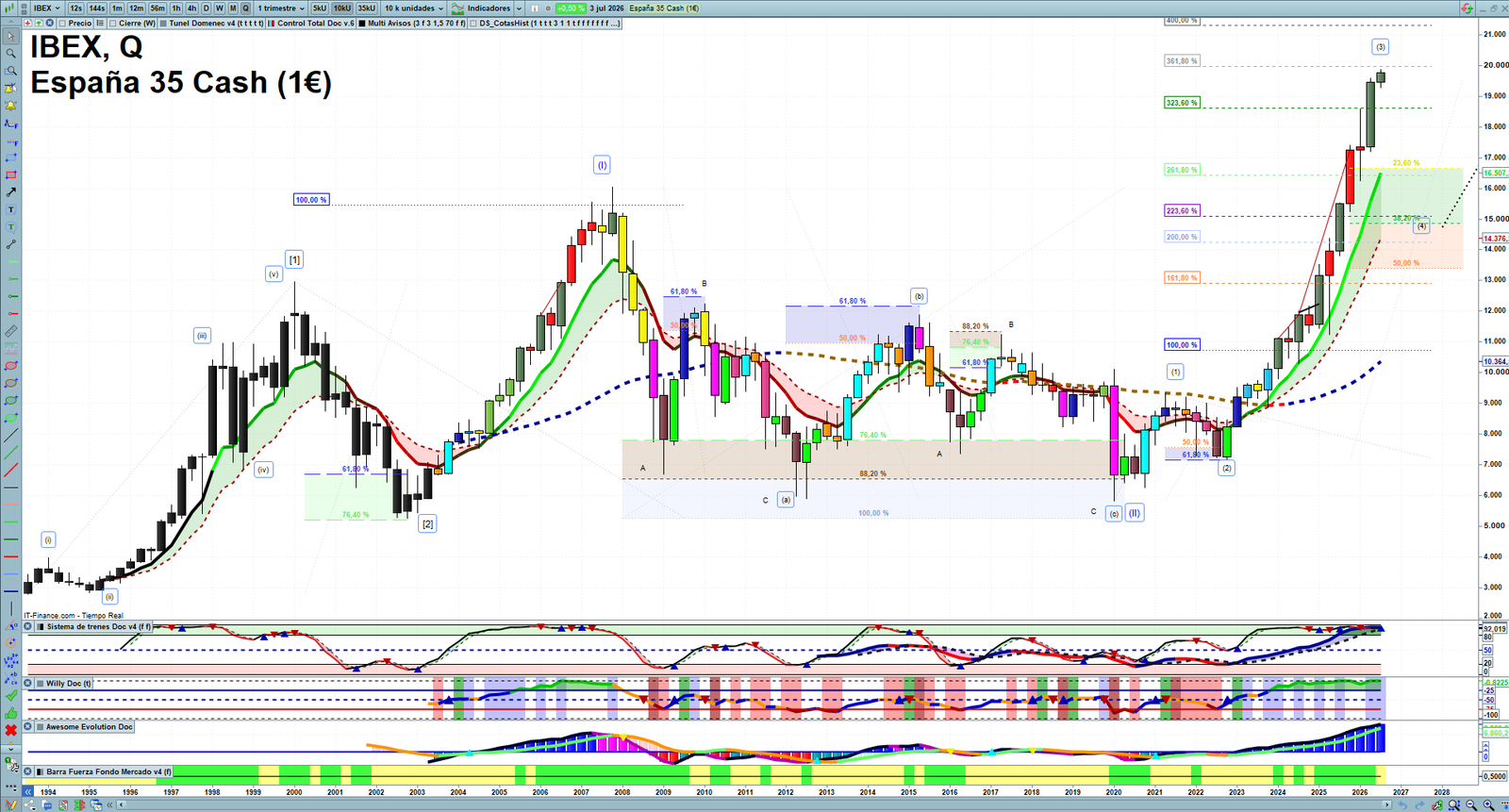The height and width of the screenshot is (812, 1509).
Task: Expand the bottom bar double-chevron
Action: 109,805
